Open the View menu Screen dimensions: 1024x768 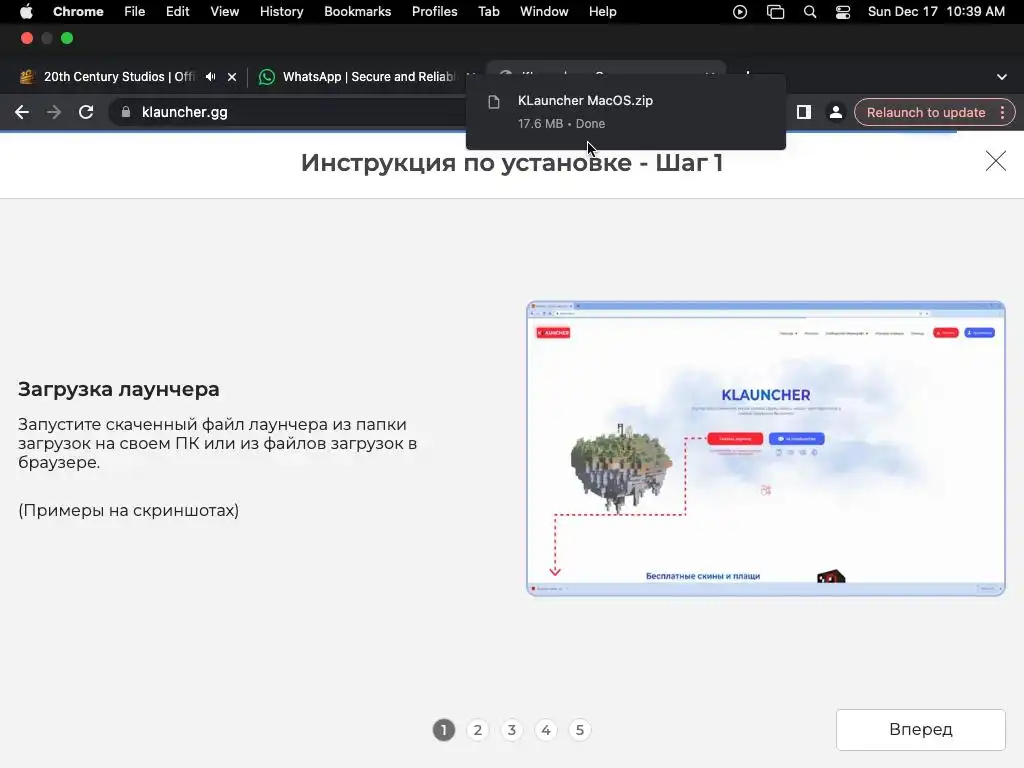(x=225, y=12)
